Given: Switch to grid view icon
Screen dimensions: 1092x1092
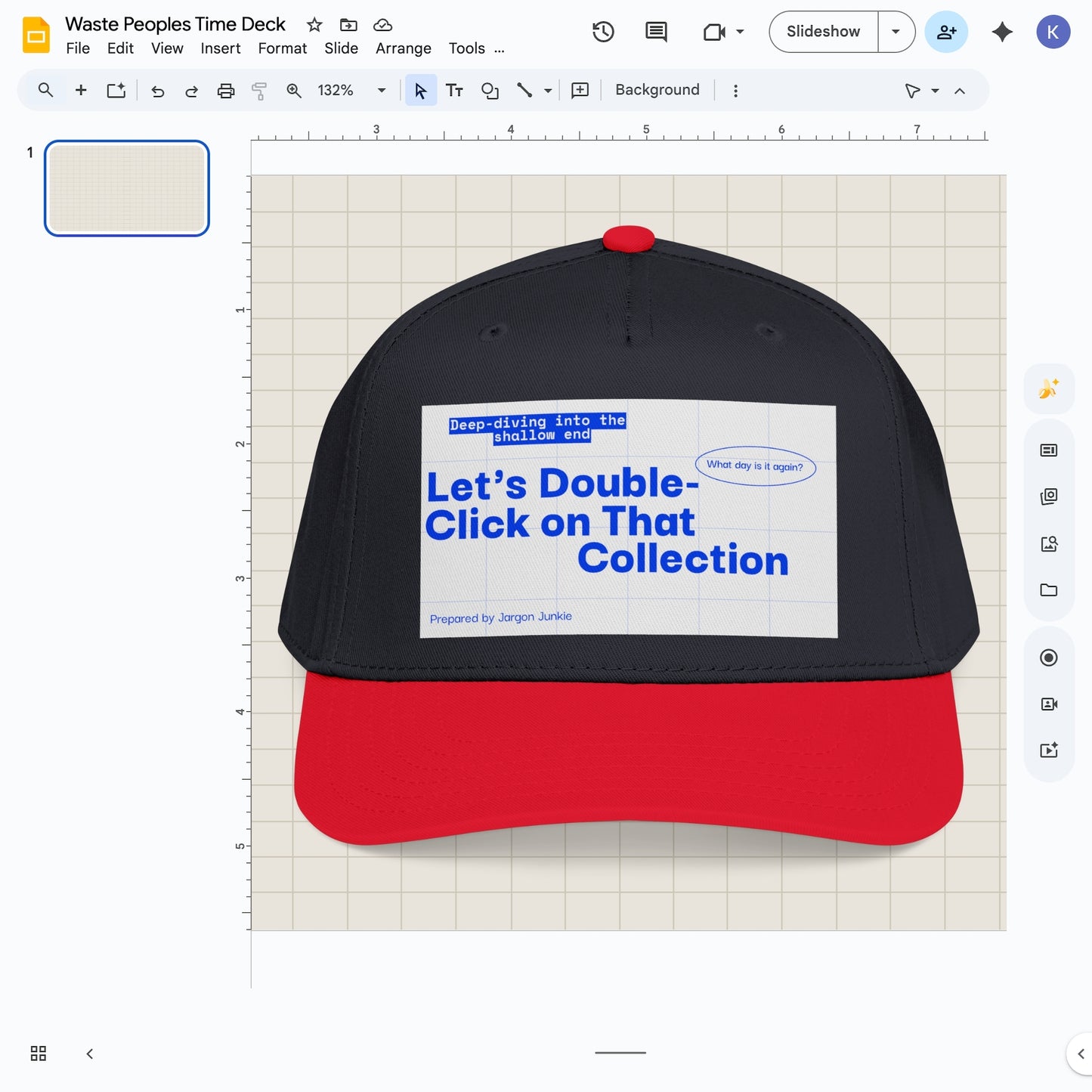Looking at the screenshot, I should coord(39,1053).
